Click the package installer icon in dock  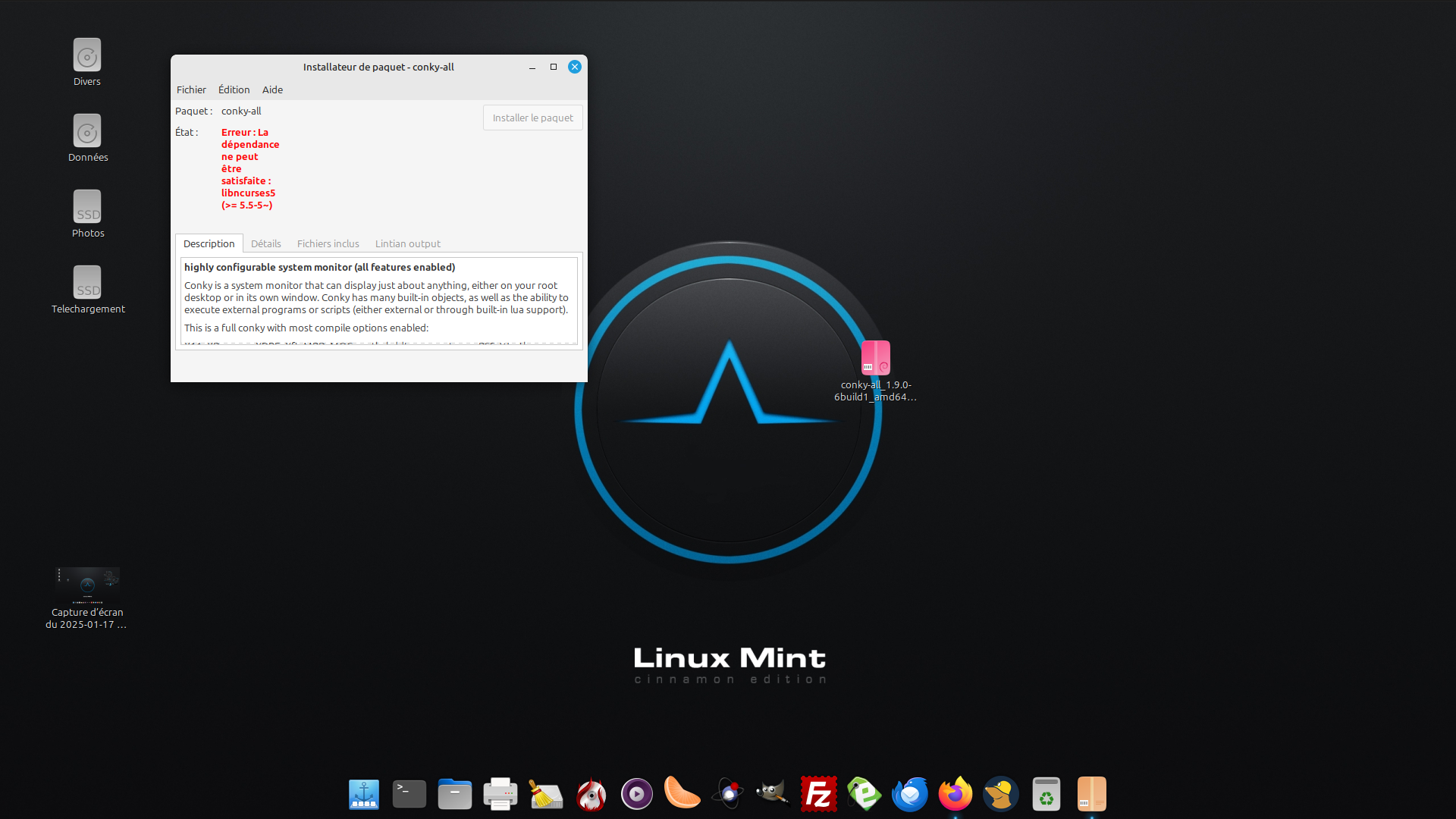click(x=1092, y=794)
